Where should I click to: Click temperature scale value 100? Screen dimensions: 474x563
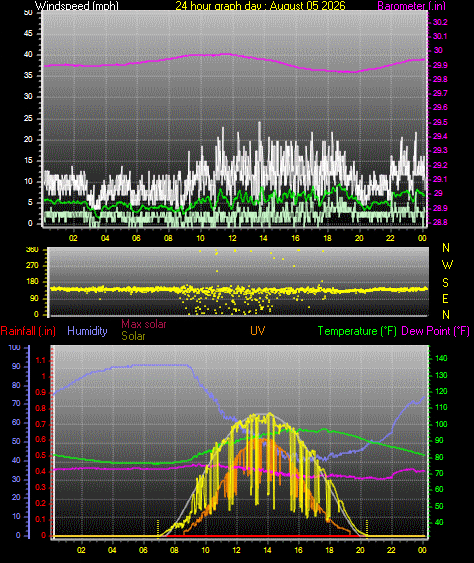coord(441,424)
